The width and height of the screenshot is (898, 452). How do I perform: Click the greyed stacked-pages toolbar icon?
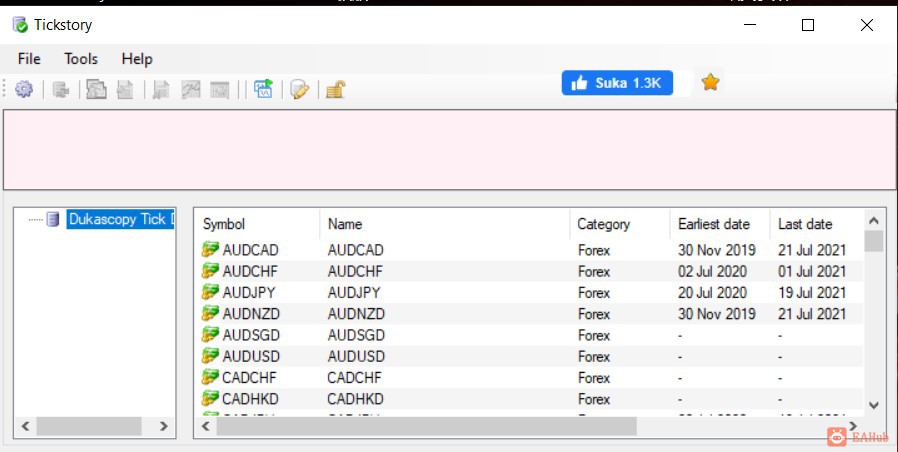click(96, 89)
